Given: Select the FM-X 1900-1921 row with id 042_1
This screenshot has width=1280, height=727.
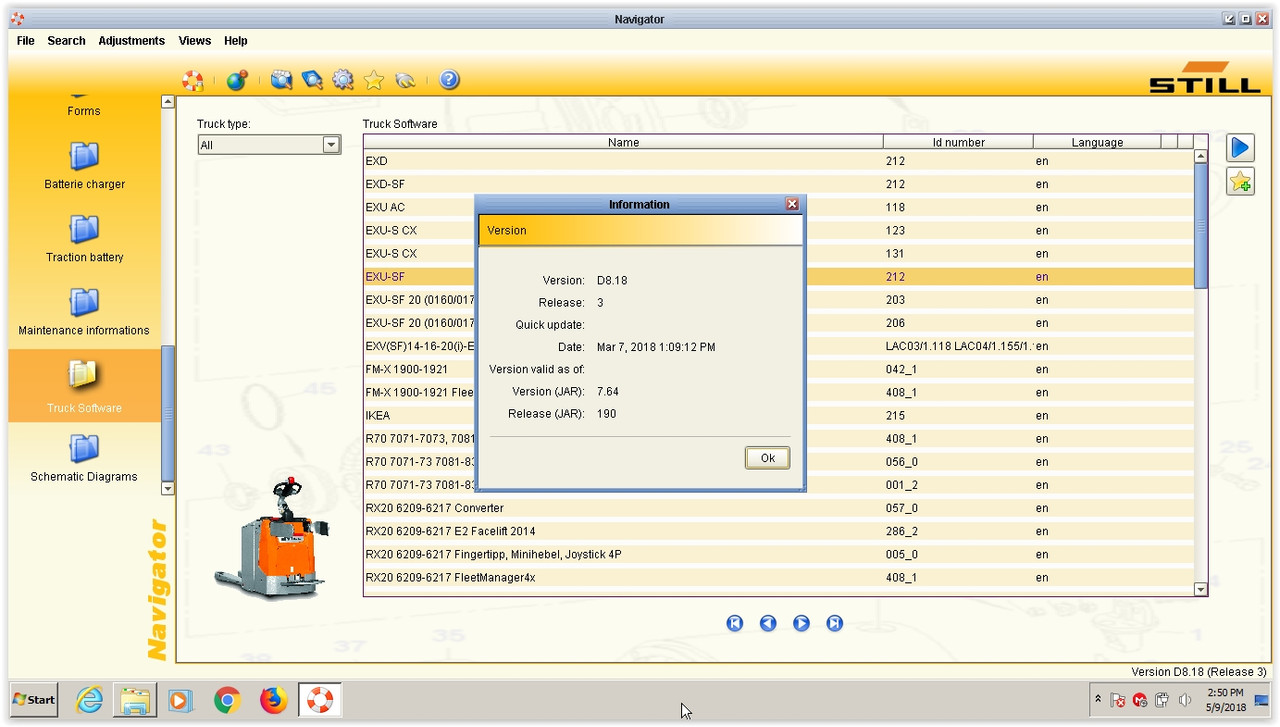Looking at the screenshot, I should [x=779, y=369].
